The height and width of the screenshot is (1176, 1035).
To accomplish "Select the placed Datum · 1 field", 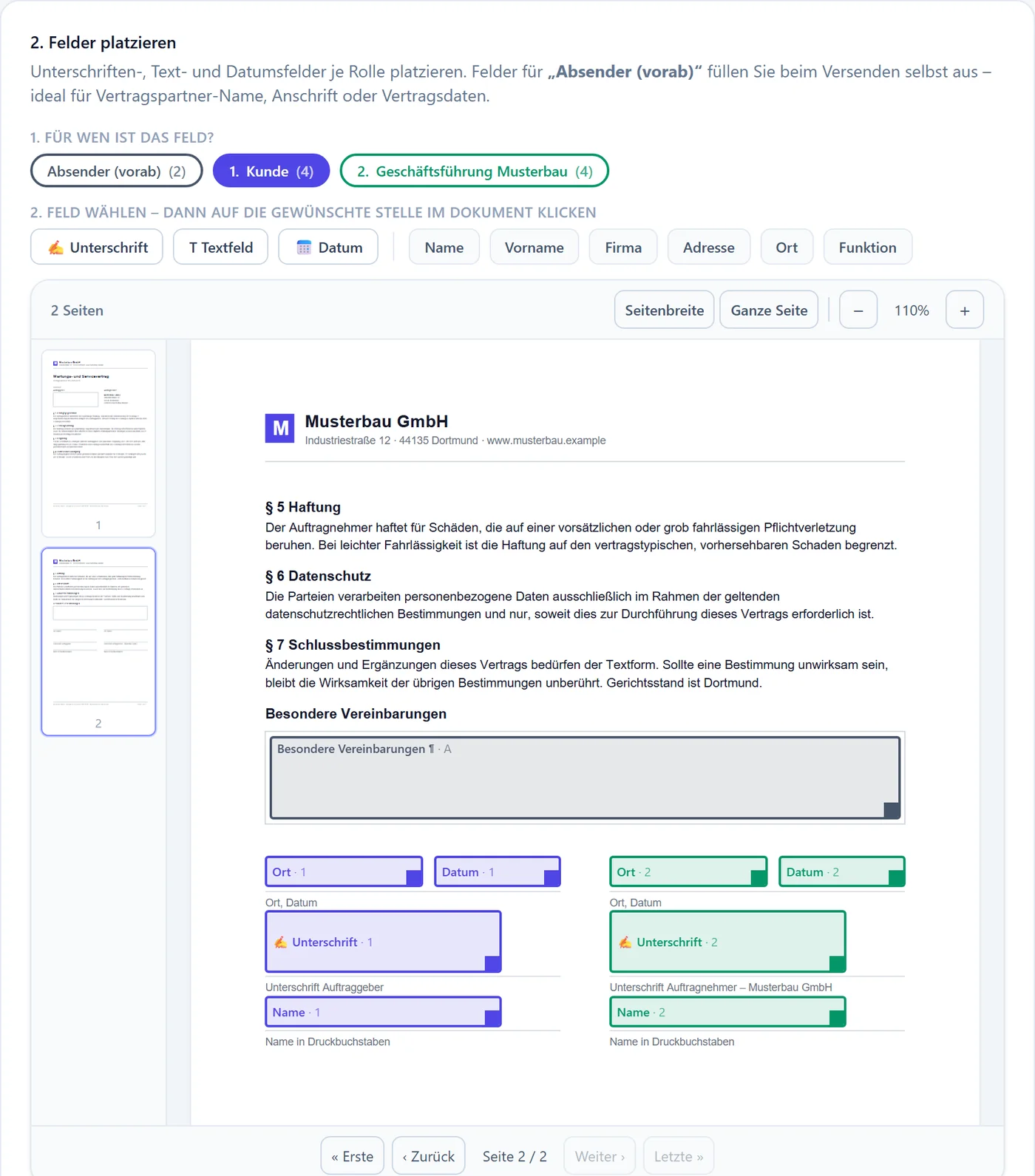I will (498, 871).
